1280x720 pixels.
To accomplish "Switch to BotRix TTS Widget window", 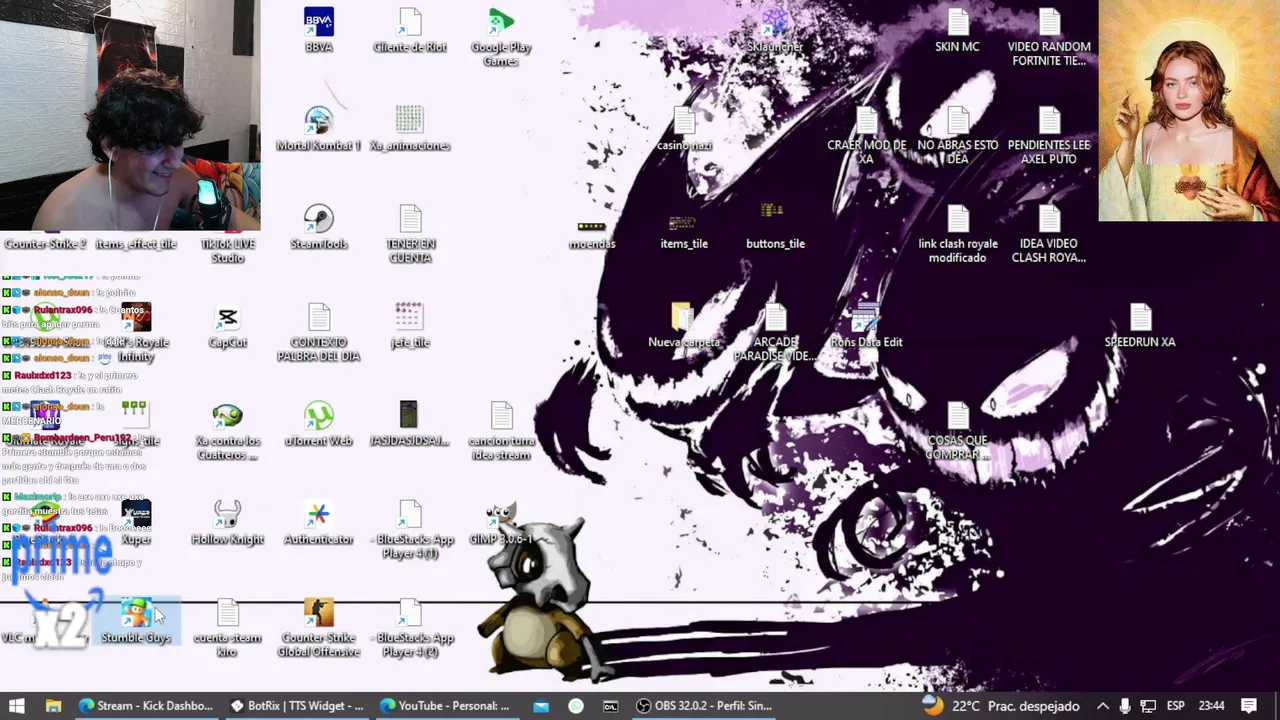I will (x=298, y=705).
